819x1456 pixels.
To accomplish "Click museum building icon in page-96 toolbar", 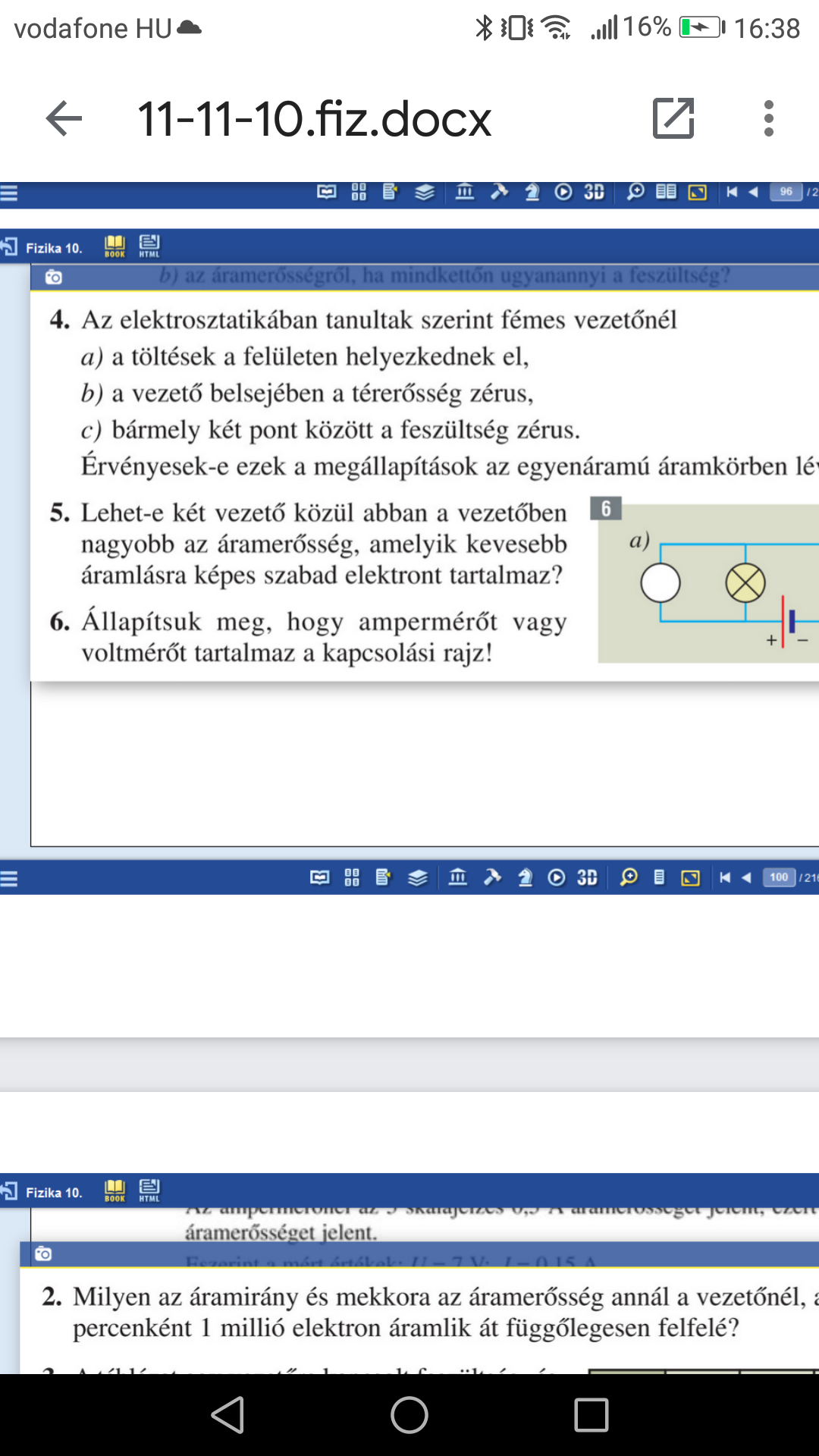I will point(465,192).
